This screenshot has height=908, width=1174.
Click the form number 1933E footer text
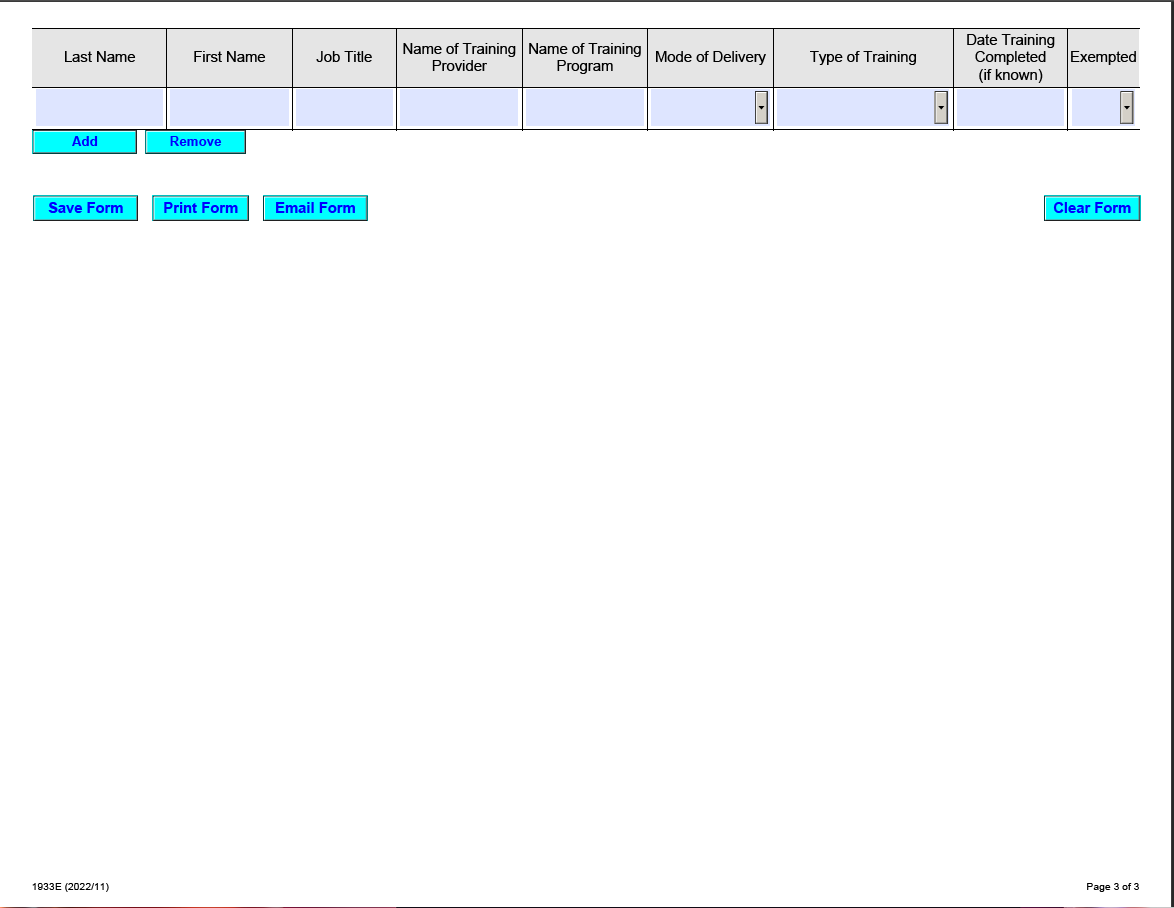tap(70, 886)
